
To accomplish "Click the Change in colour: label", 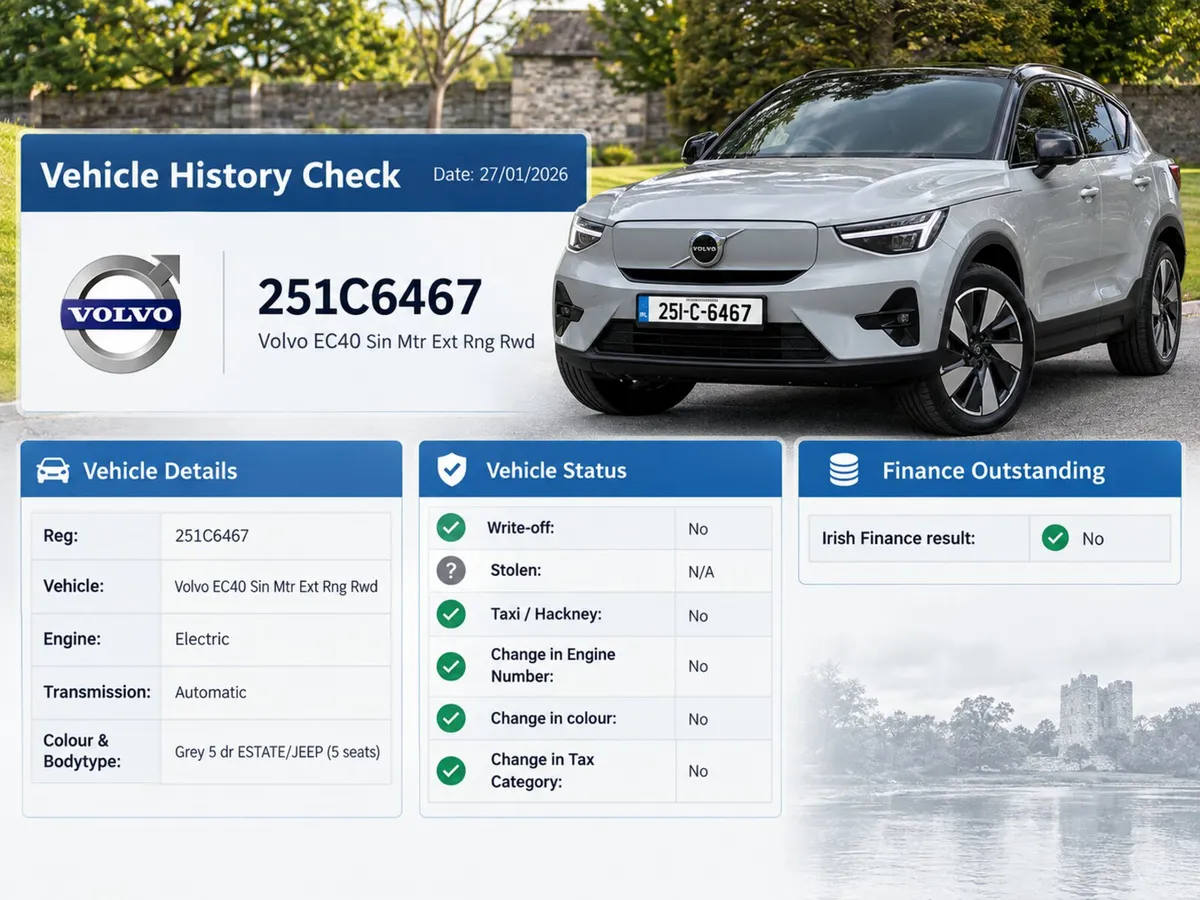I will coord(553,718).
